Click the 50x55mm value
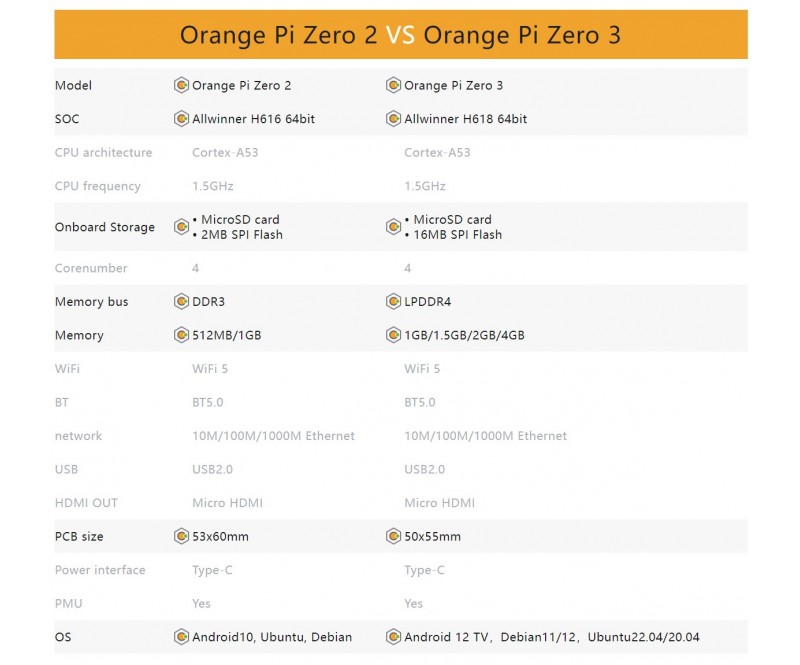 433,536
